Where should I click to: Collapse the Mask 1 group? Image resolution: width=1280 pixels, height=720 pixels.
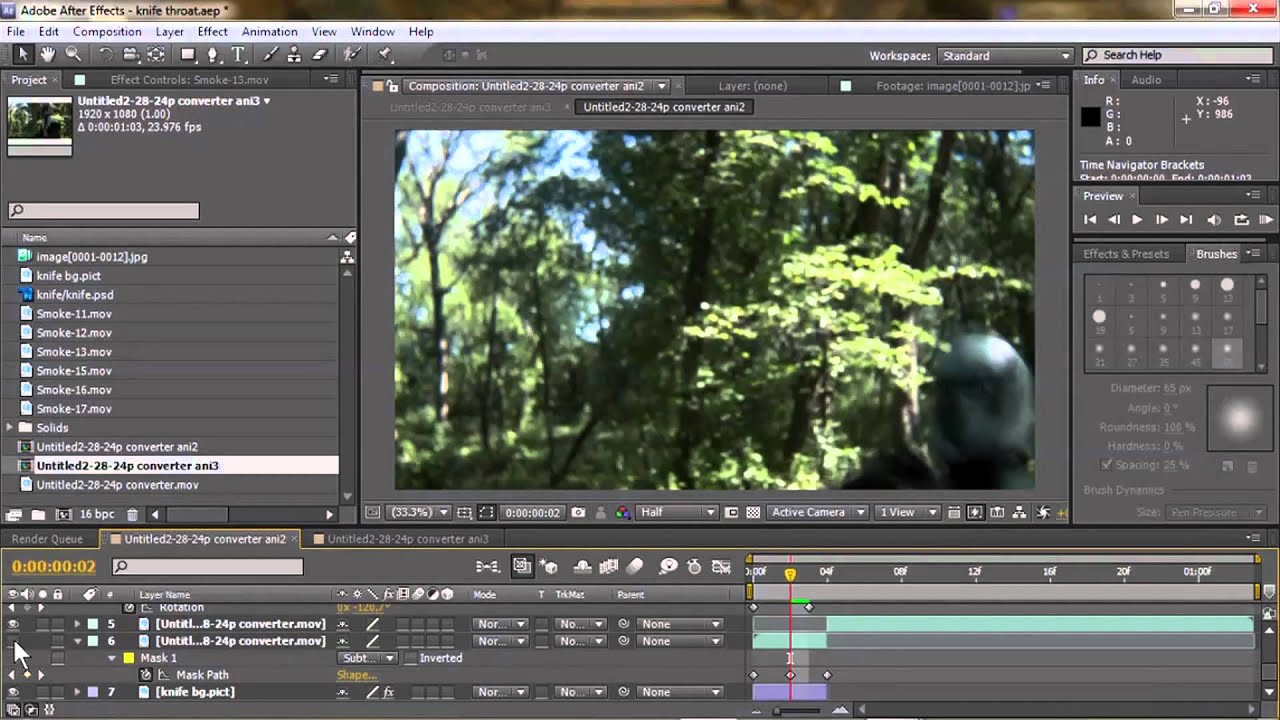point(112,658)
